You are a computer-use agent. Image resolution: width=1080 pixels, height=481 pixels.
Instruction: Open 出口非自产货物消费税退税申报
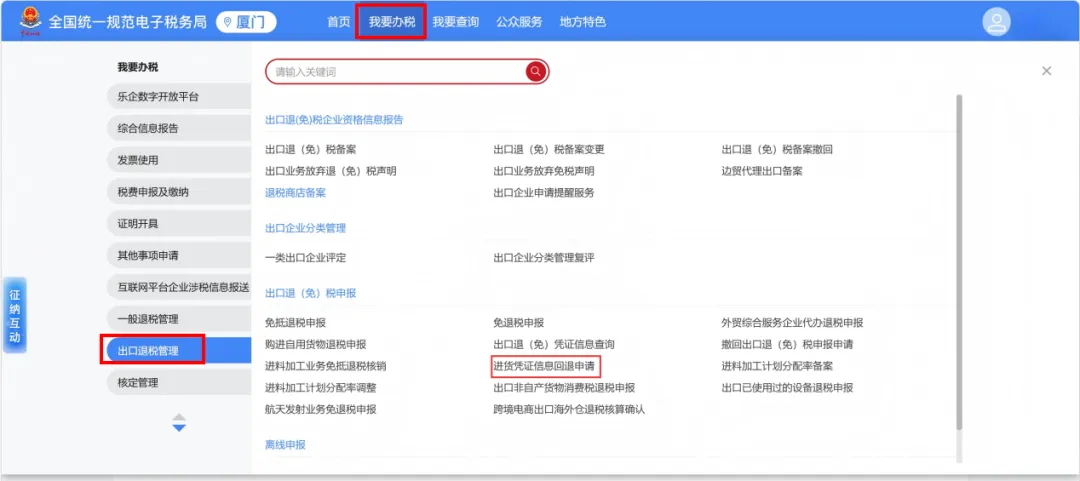point(564,387)
